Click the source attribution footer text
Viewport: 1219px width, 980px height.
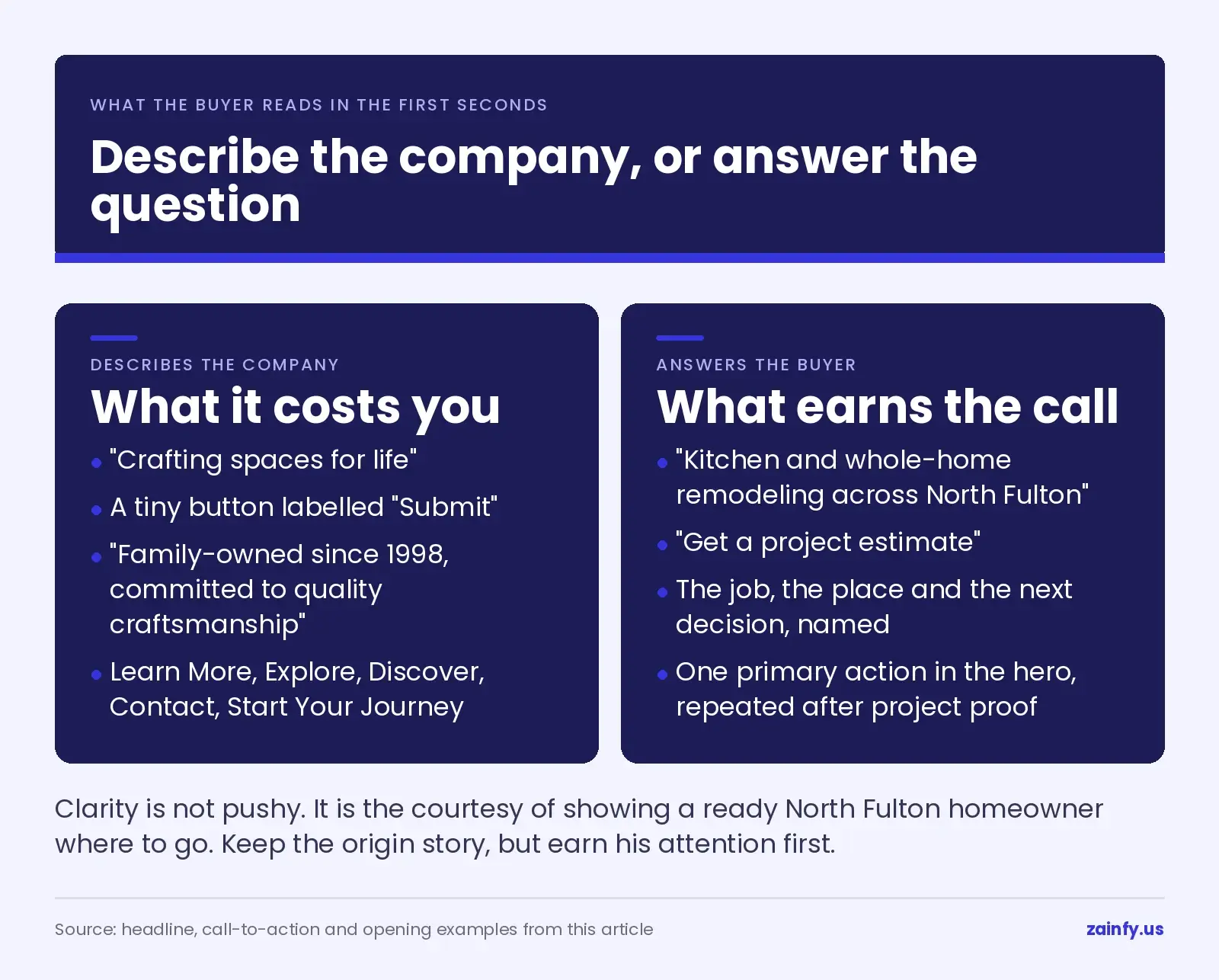click(x=354, y=930)
